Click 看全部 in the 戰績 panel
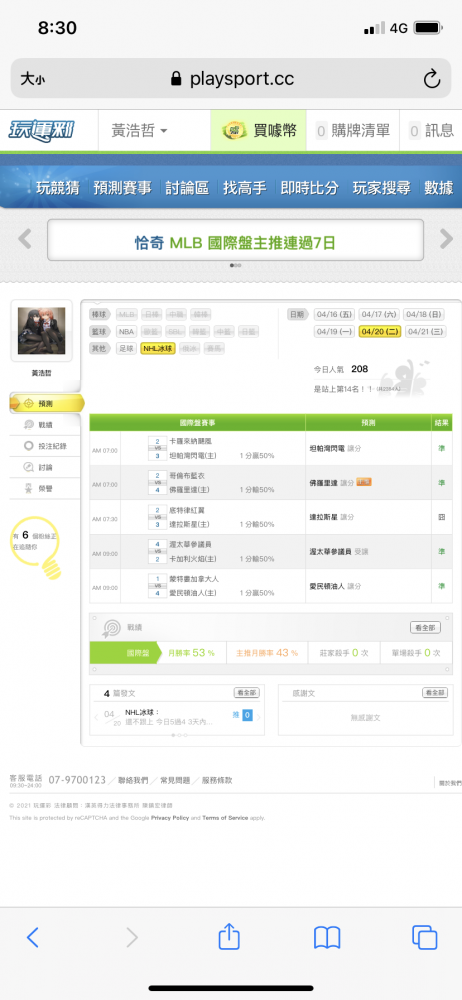 tap(425, 628)
